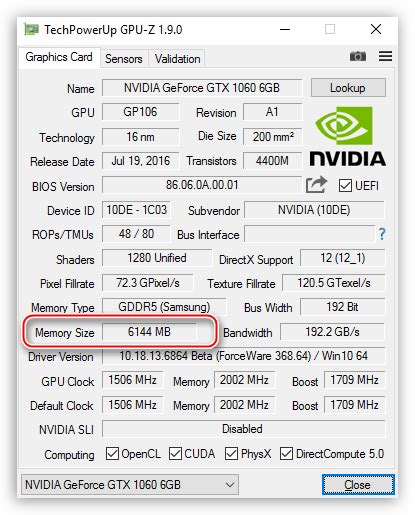
Task: Click the Close button
Action: [x=358, y=484]
